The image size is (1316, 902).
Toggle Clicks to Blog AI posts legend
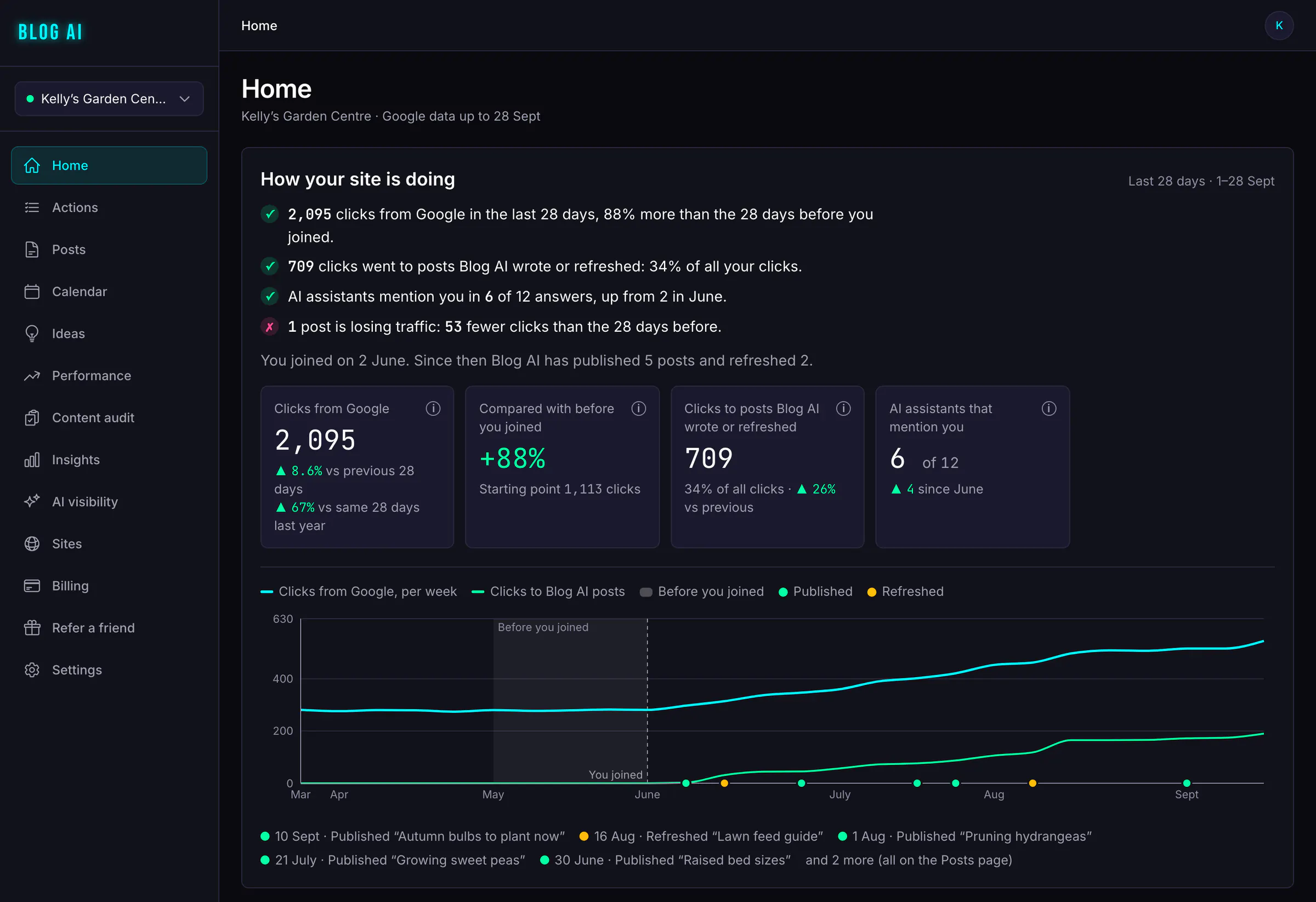point(548,591)
